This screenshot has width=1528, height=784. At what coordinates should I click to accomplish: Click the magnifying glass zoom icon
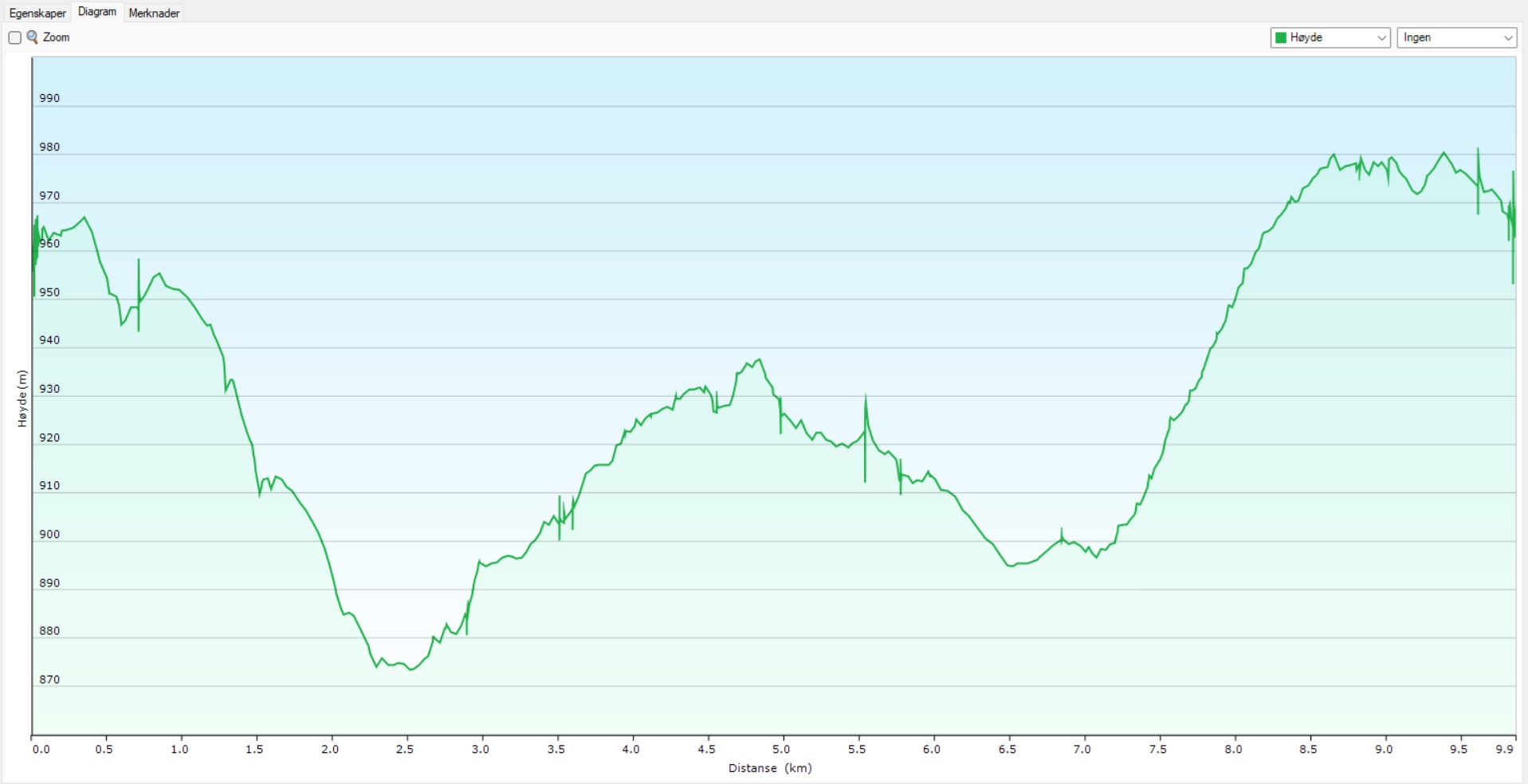(33, 37)
